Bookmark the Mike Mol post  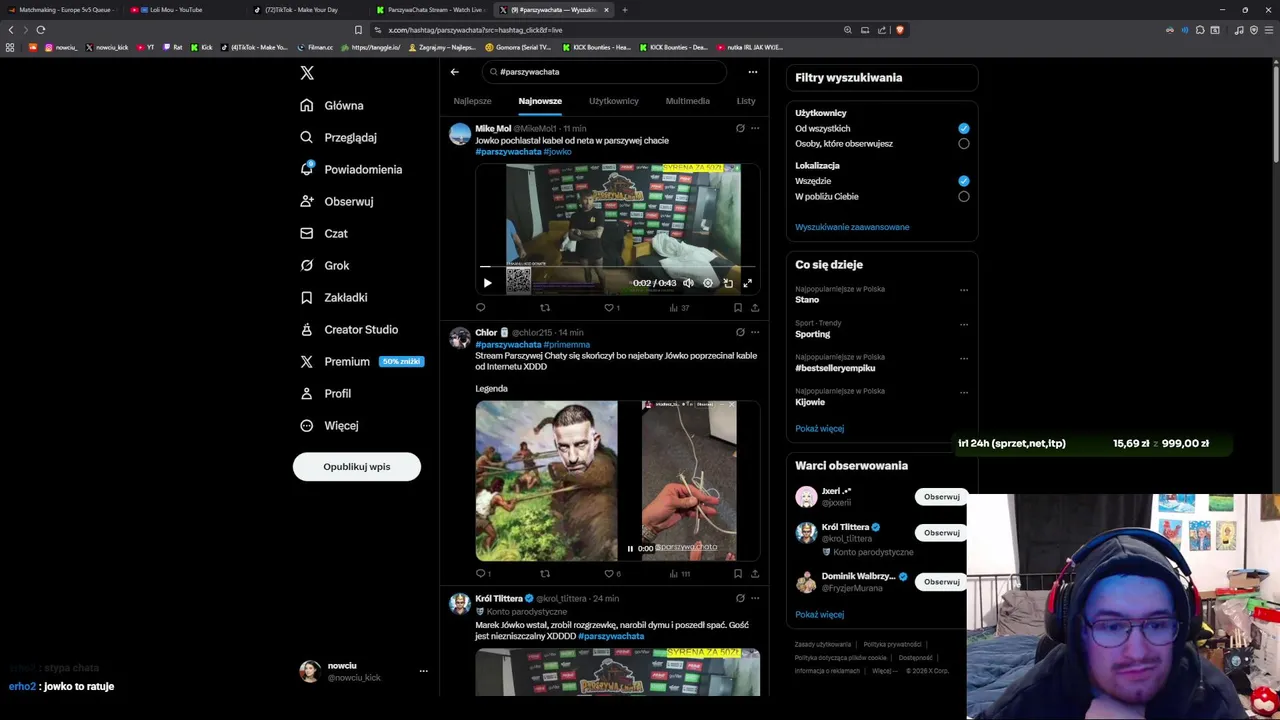pos(738,308)
